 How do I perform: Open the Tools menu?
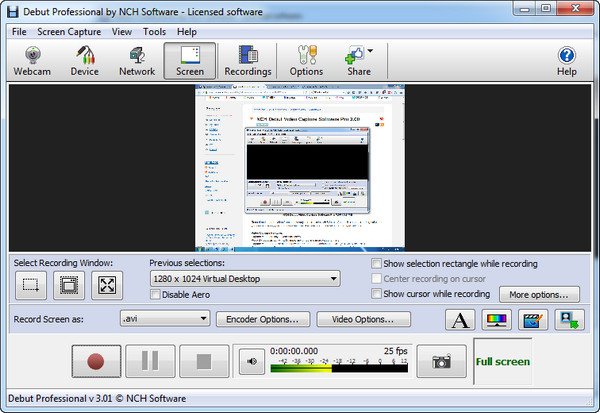pos(154,32)
